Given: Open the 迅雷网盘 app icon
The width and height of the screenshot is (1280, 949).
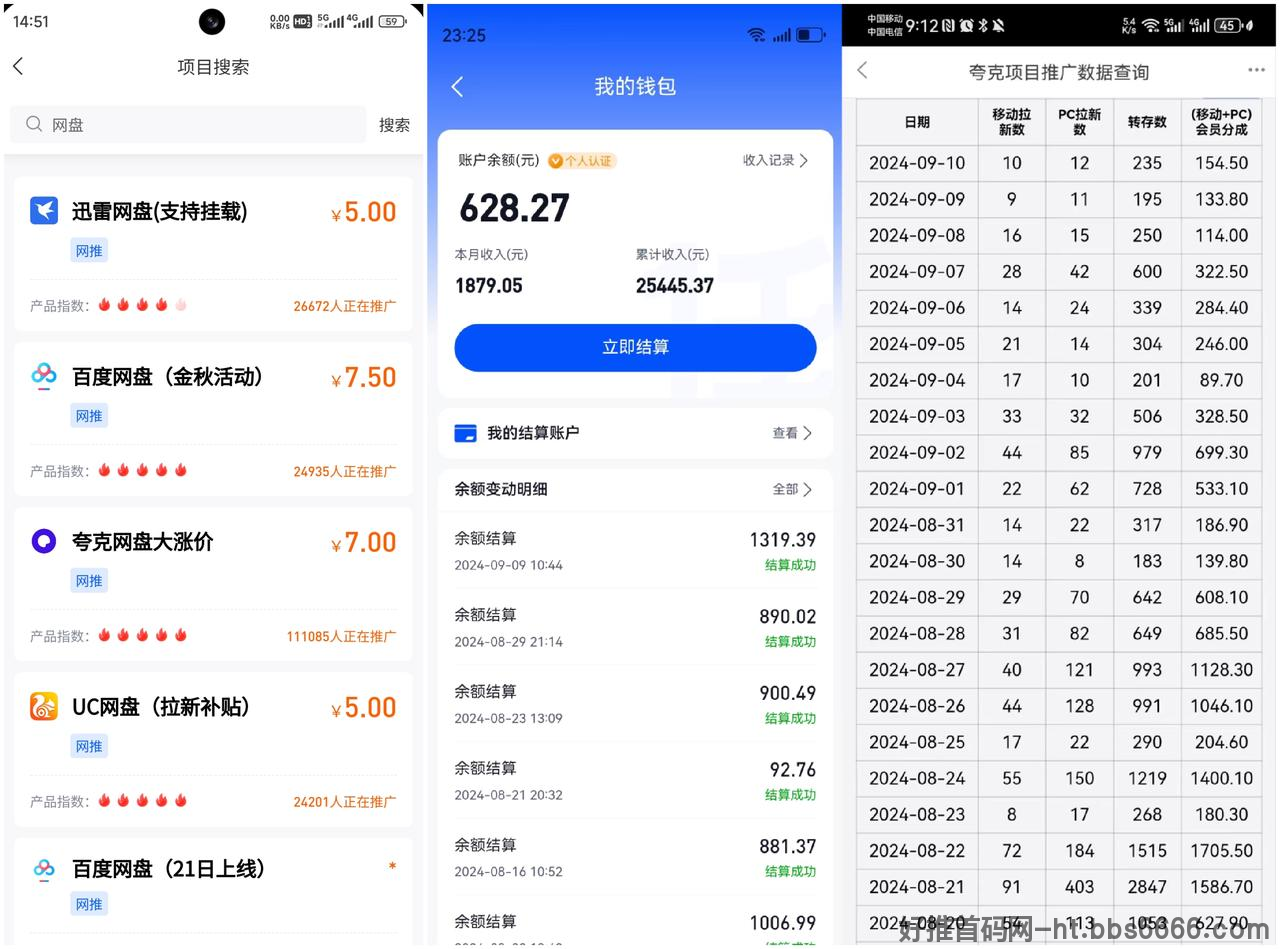Looking at the screenshot, I should (x=44, y=211).
